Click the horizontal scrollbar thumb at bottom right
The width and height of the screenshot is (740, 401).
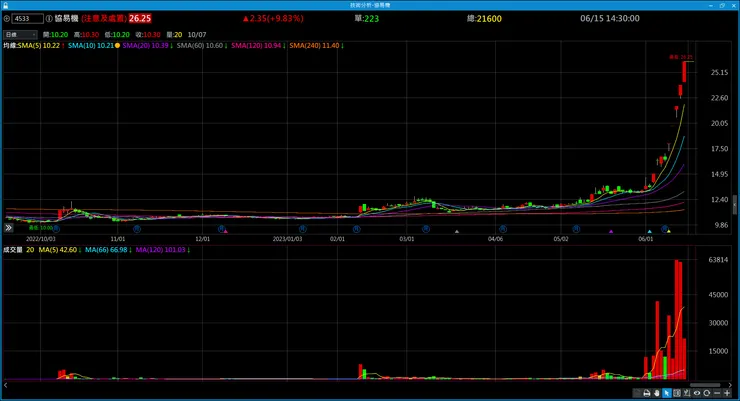coord(705,385)
